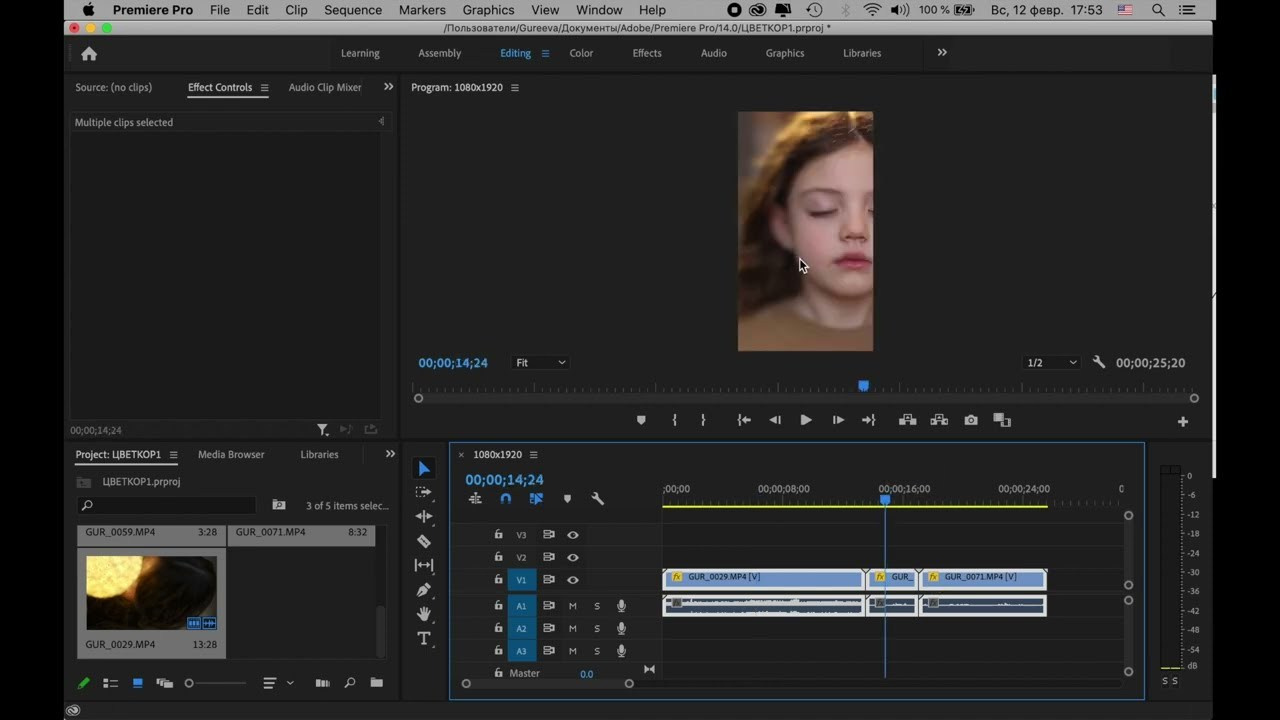Viewport: 1280px width, 720px height.
Task: Open the 1/2 playback resolution dropdown
Action: point(1051,363)
